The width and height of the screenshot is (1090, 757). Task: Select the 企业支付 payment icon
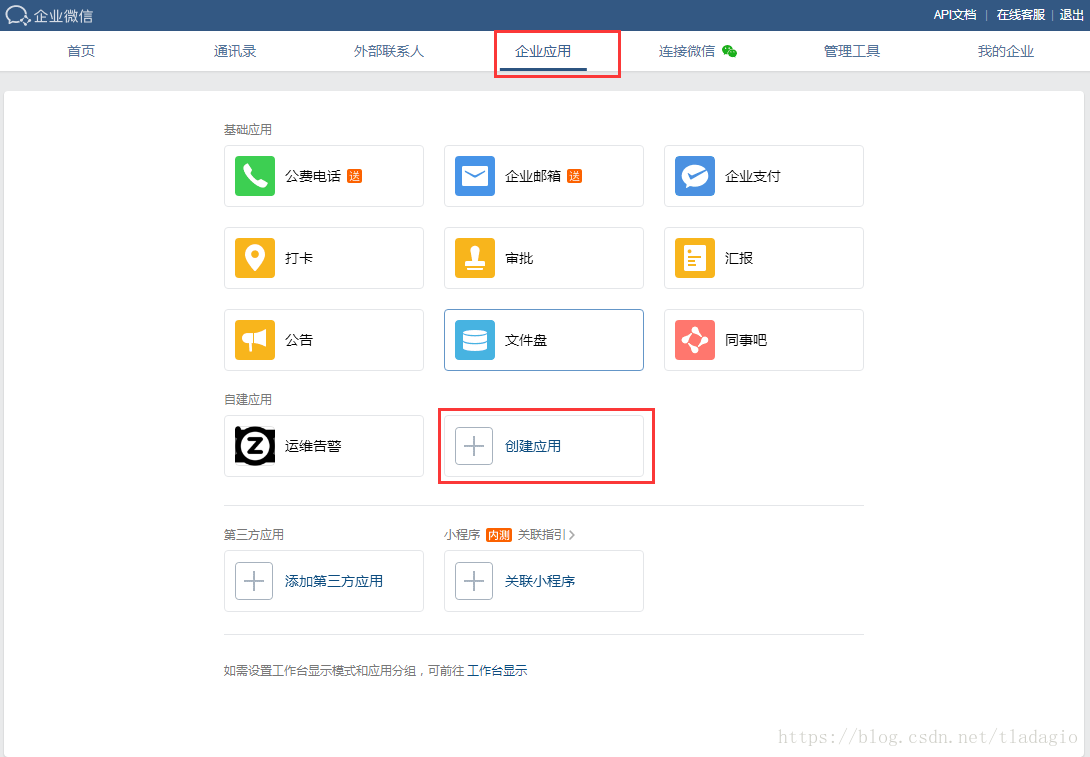coord(694,176)
